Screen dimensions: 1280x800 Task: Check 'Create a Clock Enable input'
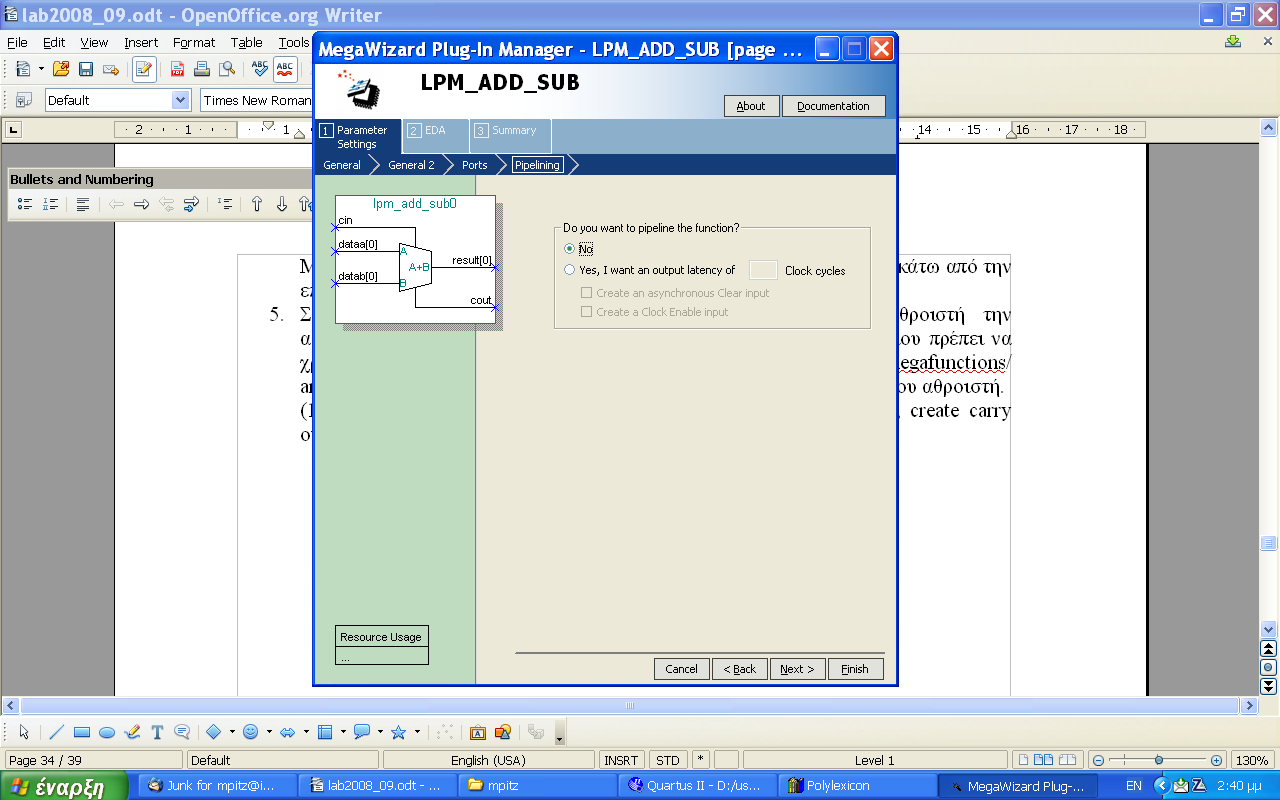587,312
